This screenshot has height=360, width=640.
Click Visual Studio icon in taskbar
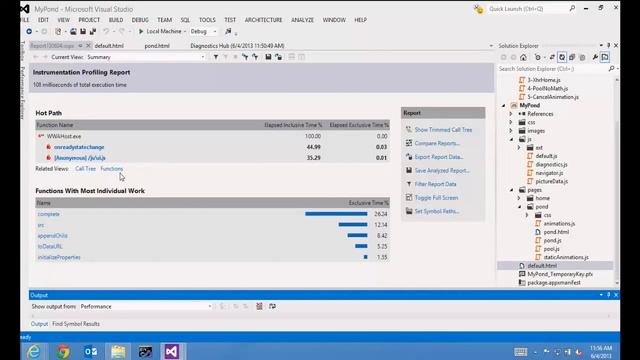pyautogui.click(x=171, y=351)
